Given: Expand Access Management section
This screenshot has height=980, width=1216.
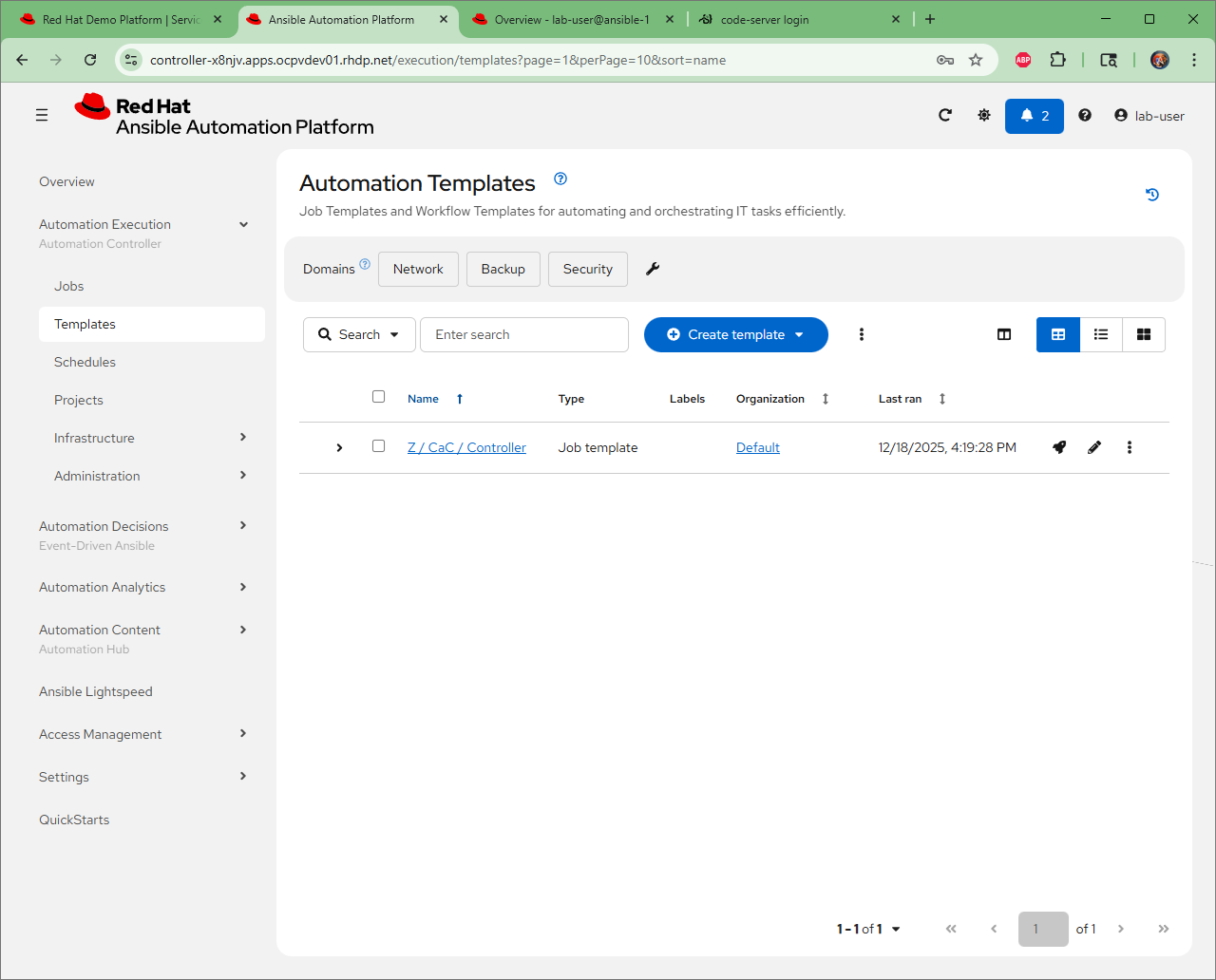Looking at the screenshot, I should 243,733.
